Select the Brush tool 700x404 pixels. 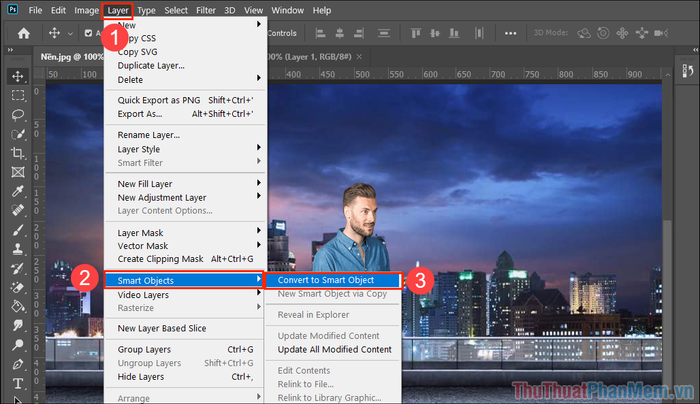pyautogui.click(x=17, y=230)
